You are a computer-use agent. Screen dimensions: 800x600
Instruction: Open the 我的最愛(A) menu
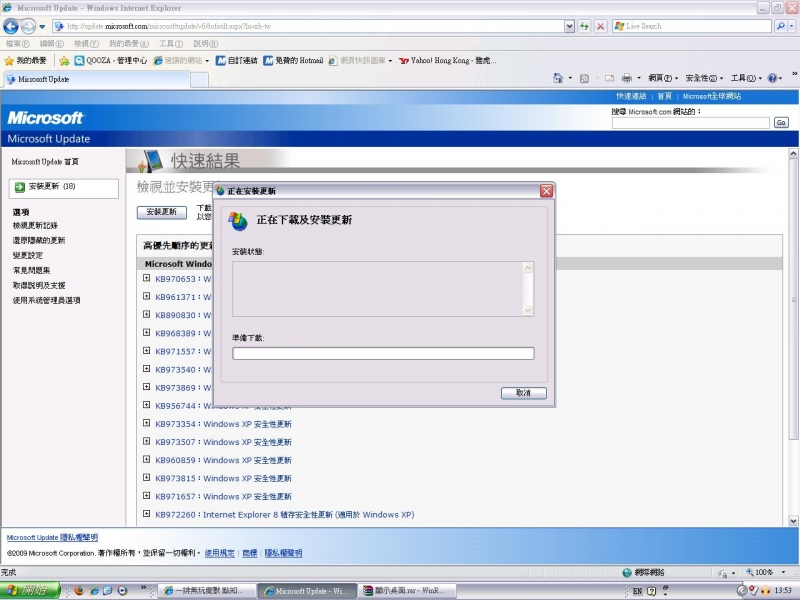[x=129, y=44]
